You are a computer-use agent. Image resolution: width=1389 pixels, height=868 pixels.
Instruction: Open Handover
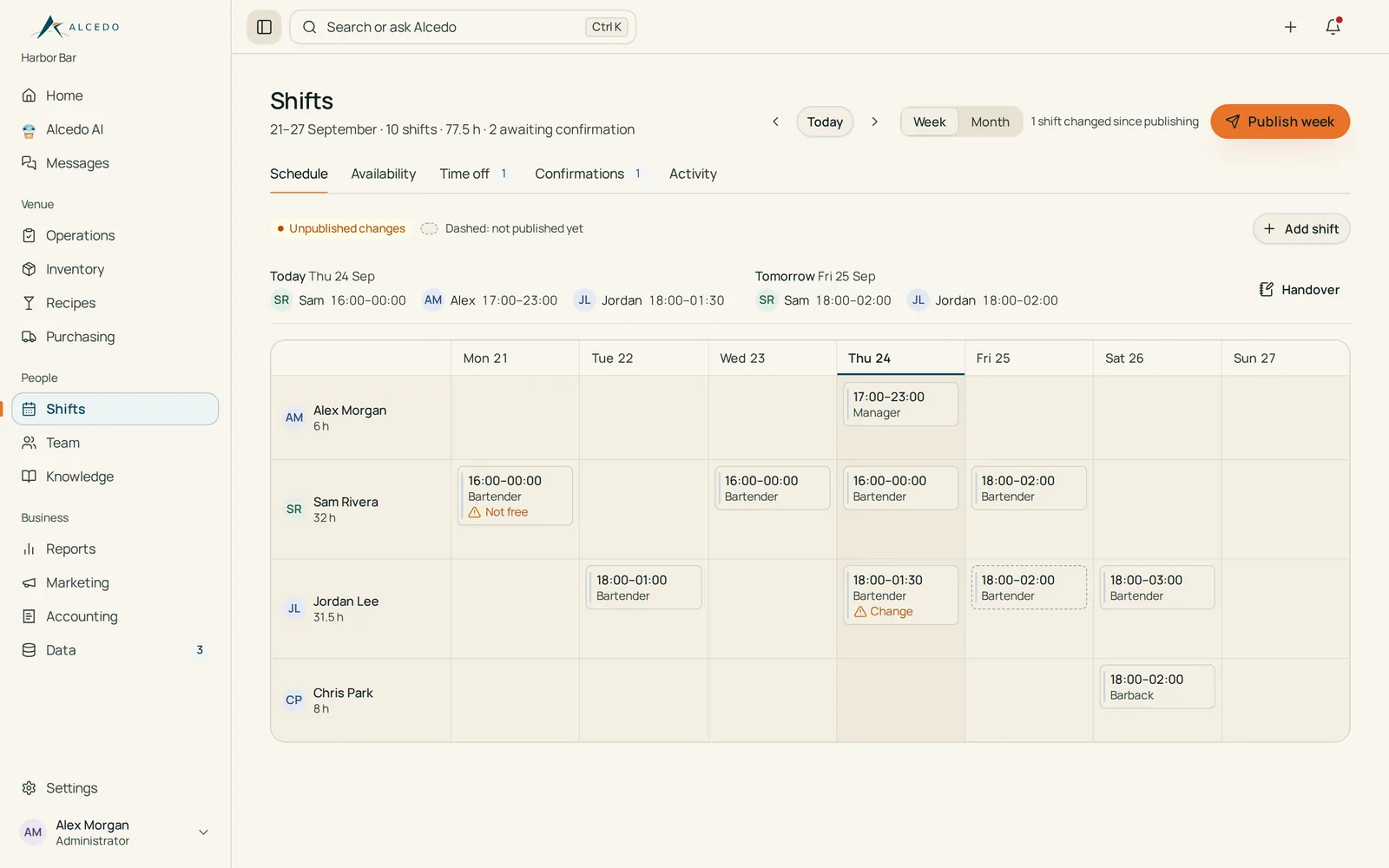tap(1299, 290)
